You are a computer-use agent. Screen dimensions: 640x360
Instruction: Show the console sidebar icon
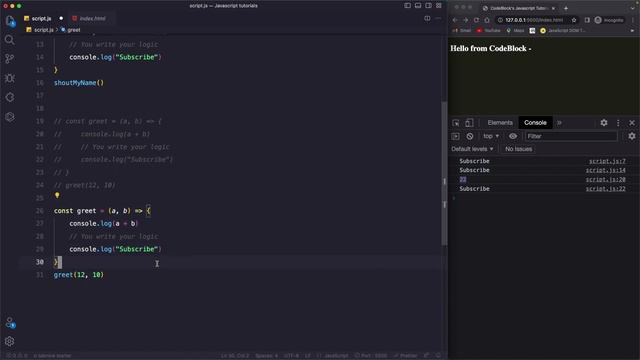456,136
